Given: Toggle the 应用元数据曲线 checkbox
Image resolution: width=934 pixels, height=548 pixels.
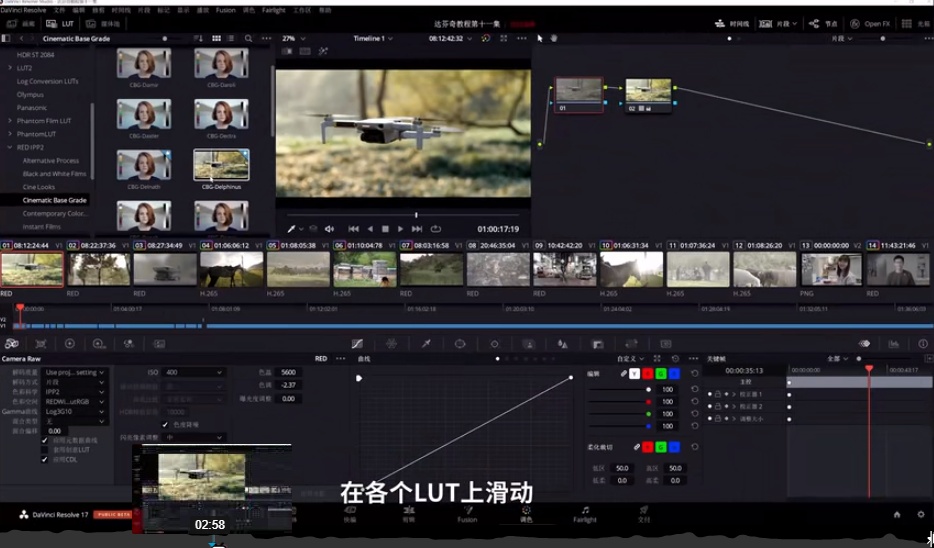Looking at the screenshot, I should click(x=45, y=440).
